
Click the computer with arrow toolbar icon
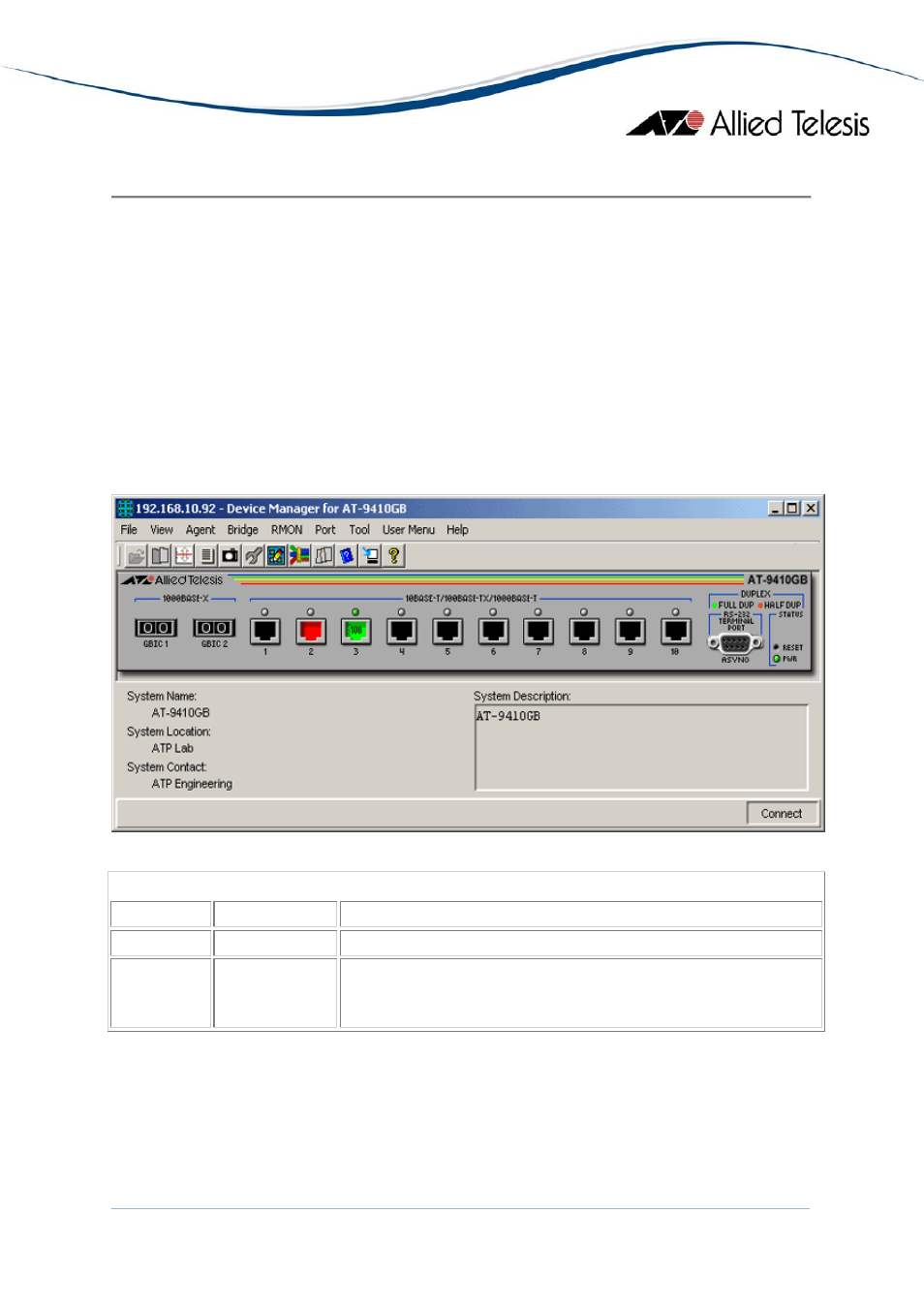tap(370, 555)
